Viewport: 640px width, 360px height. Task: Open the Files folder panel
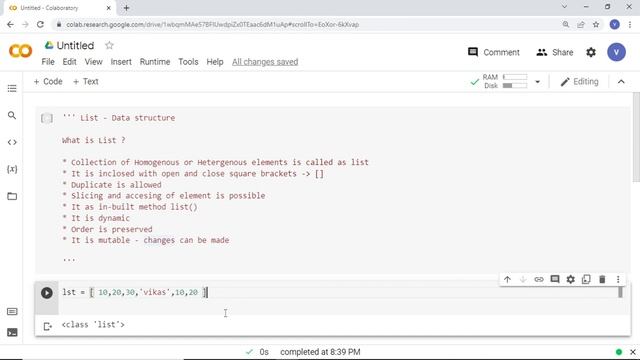click(x=12, y=196)
